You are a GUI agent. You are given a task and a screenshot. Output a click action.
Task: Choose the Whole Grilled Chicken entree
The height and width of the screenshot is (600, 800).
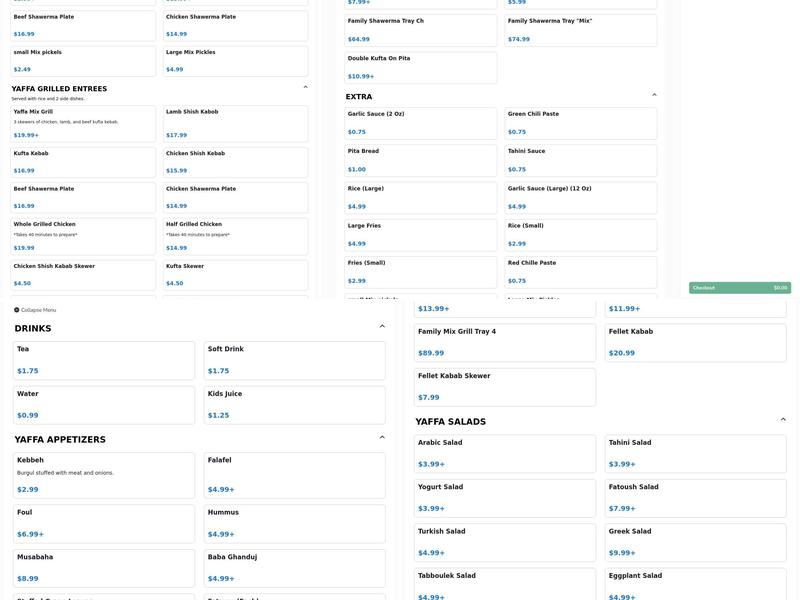coord(84,236)
